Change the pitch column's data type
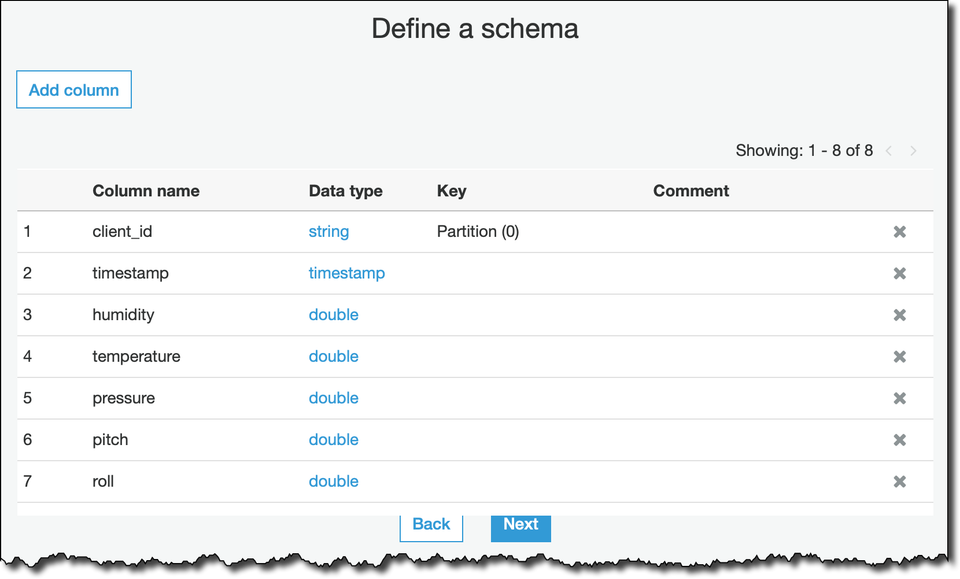Image resolution: width=960 pixels, height=579 pixels. 333,440
